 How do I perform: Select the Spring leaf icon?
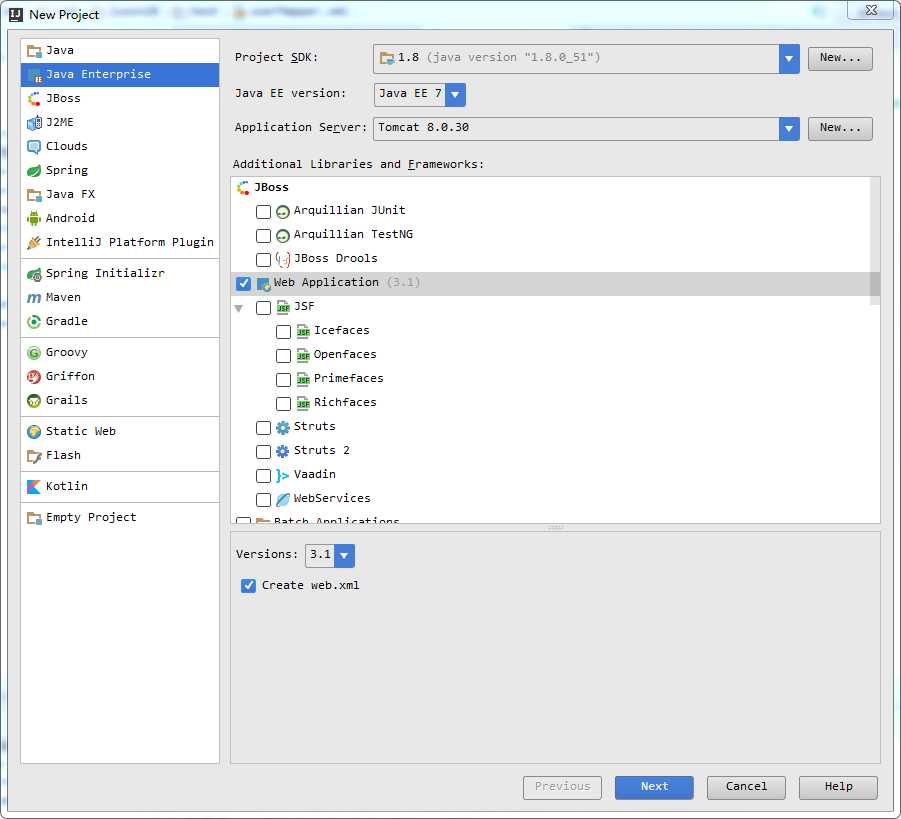[34, 171]
